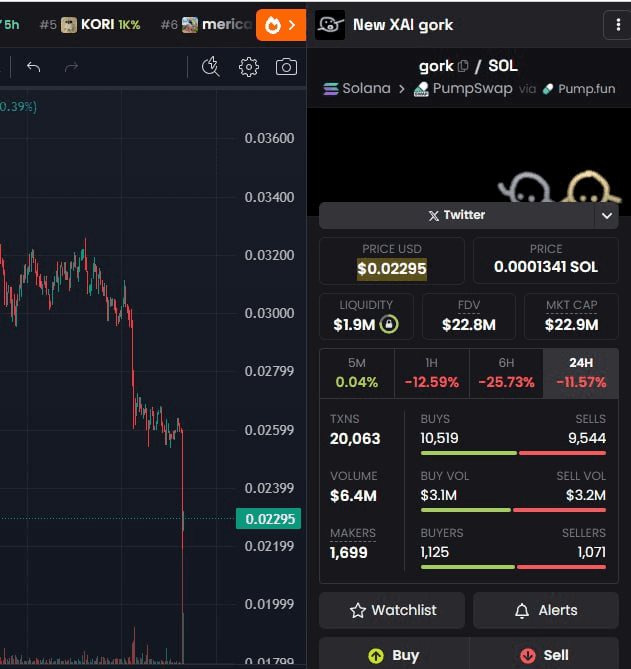Click the green Buy button
This screenshot has height=669, width=631.
(394, 654)
